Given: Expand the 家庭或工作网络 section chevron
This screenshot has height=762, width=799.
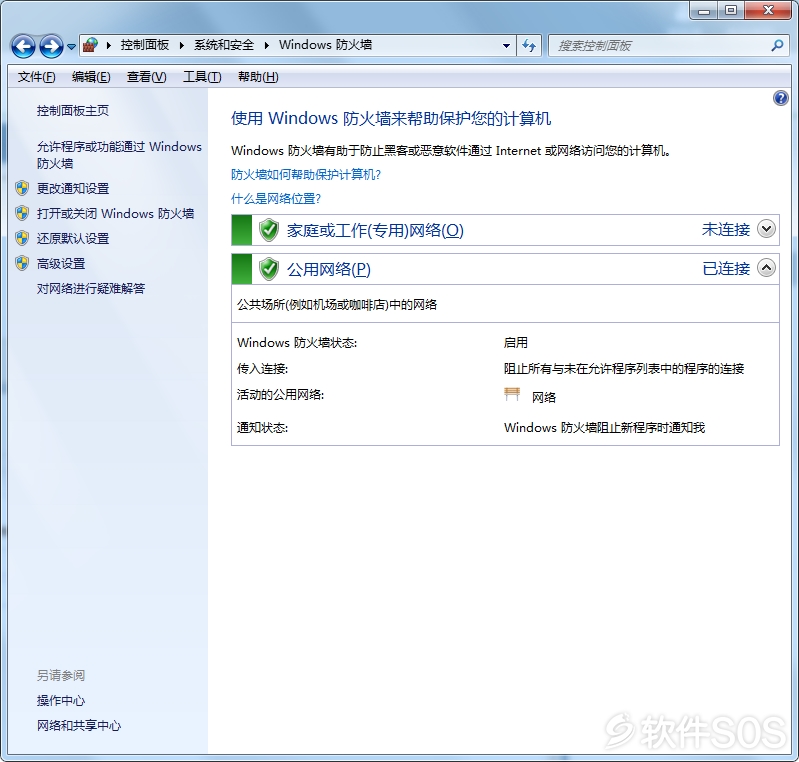Looking at the screenshot, I should coord(766,229).
